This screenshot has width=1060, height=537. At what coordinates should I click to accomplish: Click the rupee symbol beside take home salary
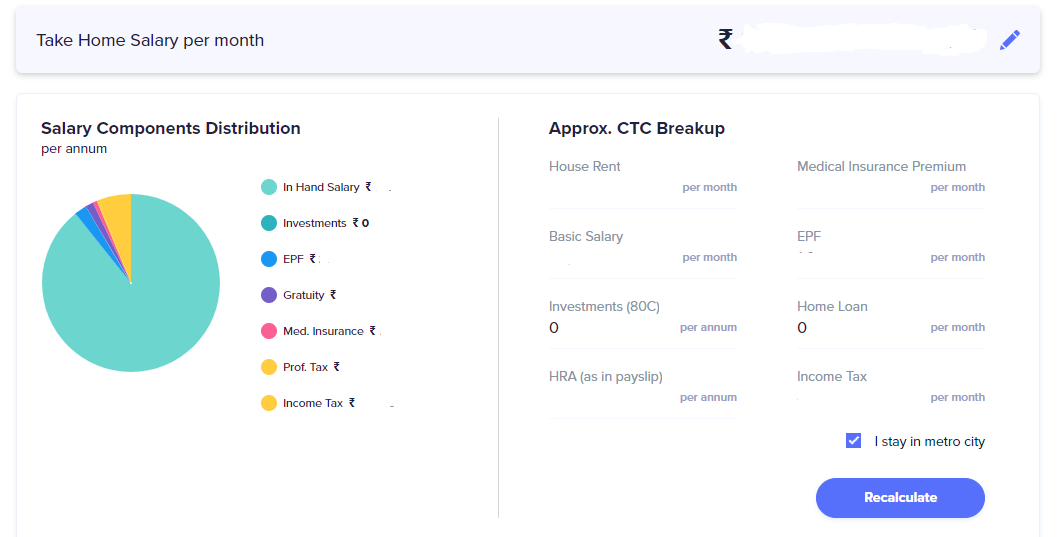coord(725,40)
